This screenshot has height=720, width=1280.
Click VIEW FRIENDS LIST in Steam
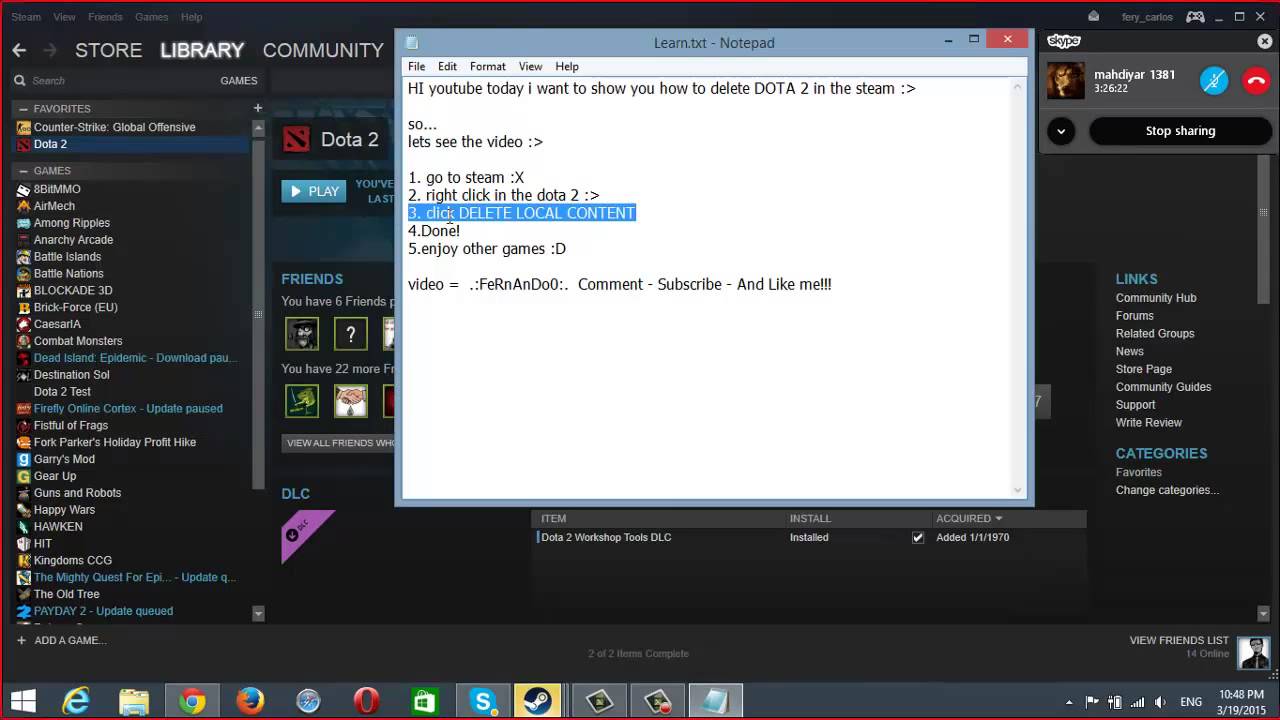coord(1179,640)
